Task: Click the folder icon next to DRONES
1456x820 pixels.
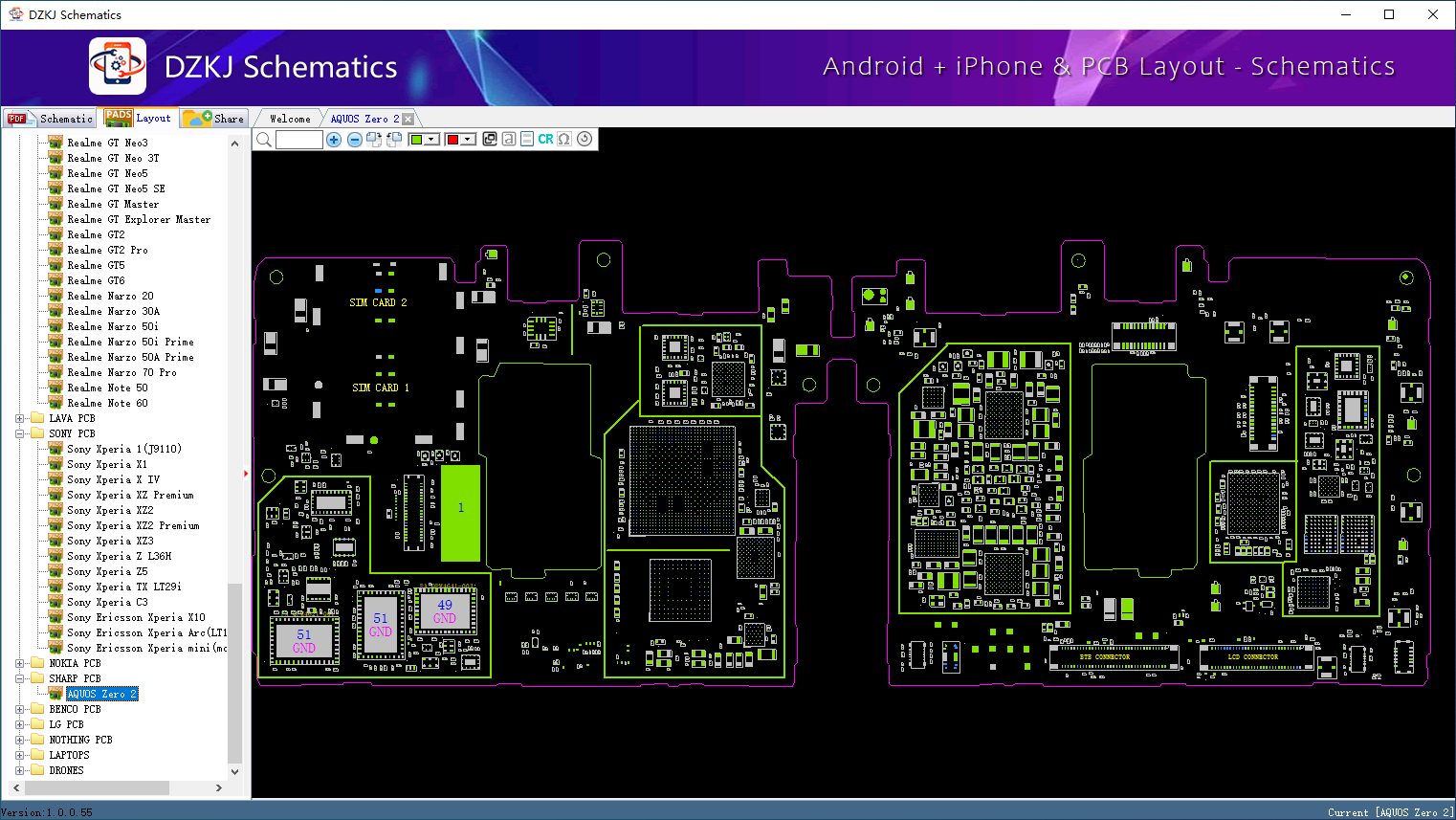Action: (x=37, y=770)
